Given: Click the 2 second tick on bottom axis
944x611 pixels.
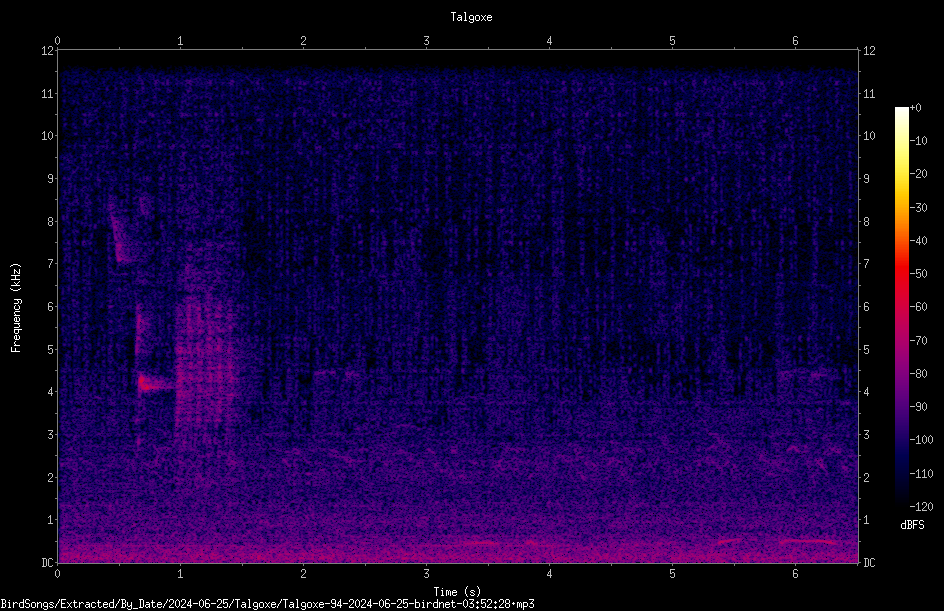Looking at the screenshot, I should 303,574.
